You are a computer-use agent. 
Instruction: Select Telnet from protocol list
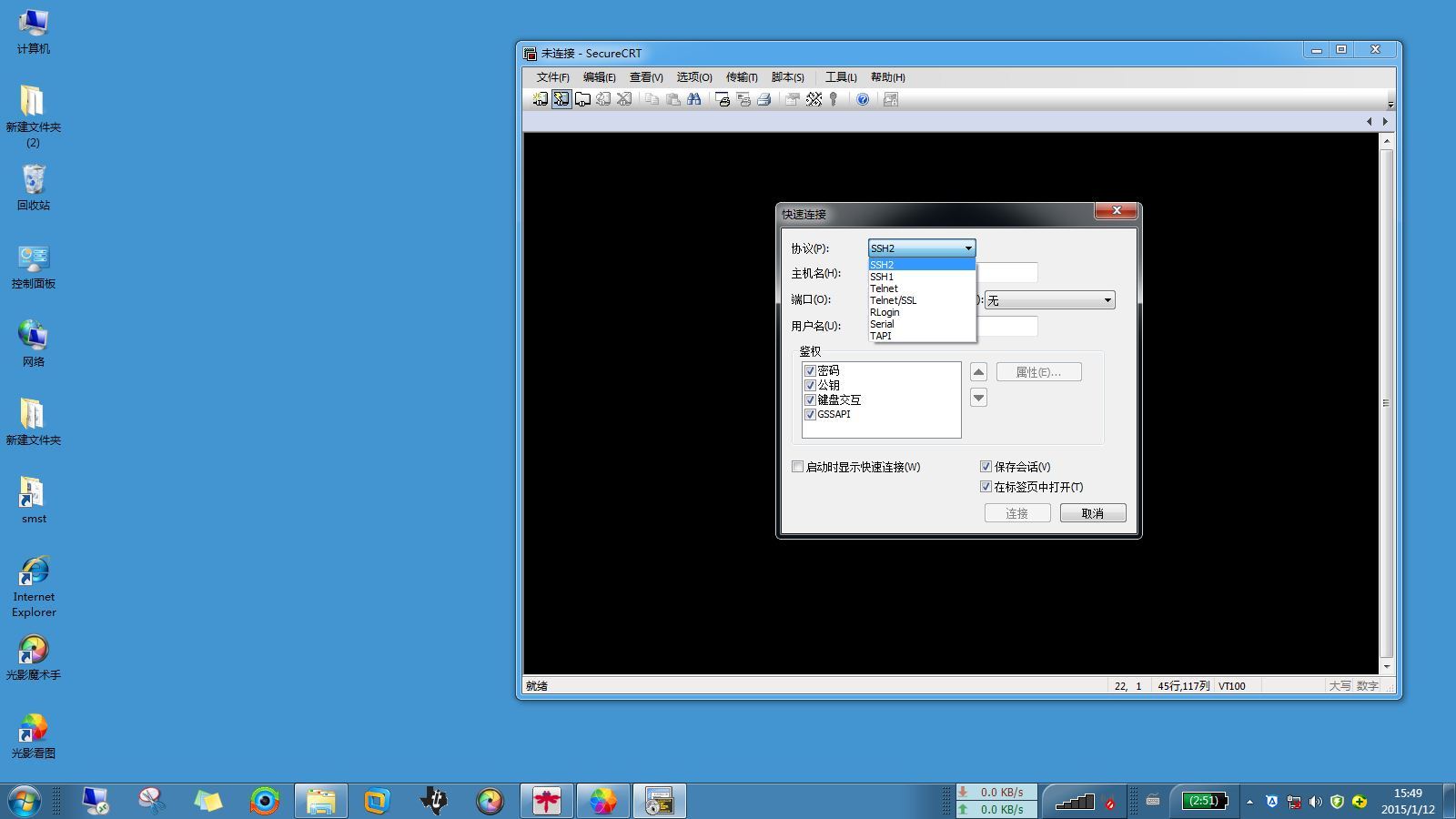[x=922, y=288]
